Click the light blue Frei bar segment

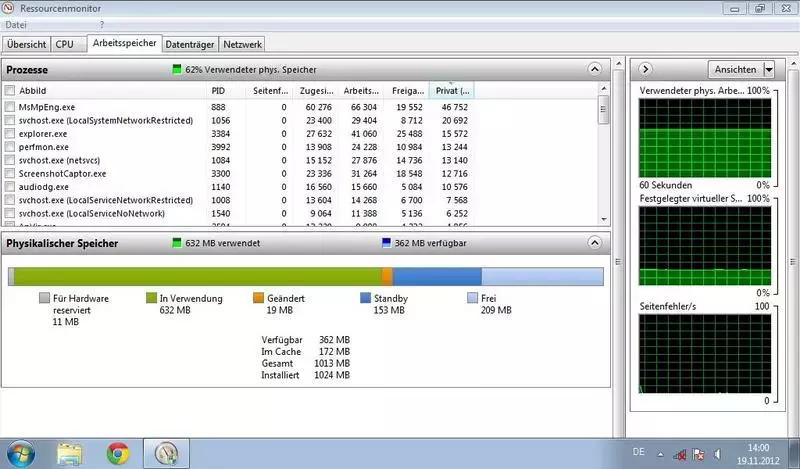[542, 277]
